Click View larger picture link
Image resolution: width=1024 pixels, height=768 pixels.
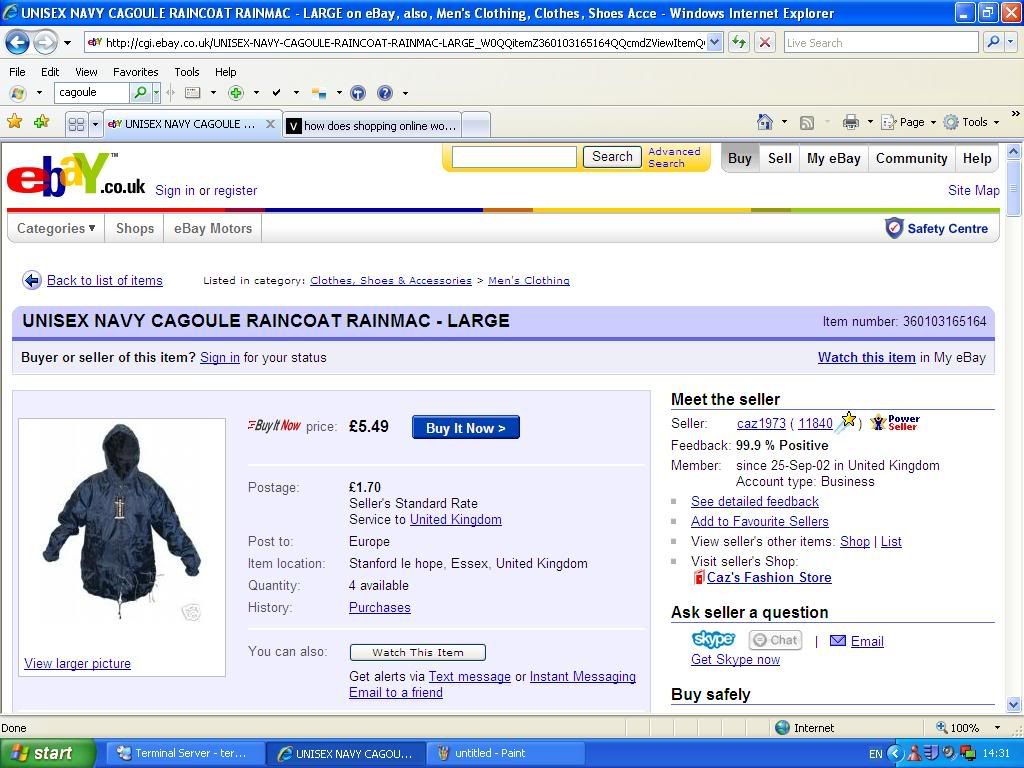tap(77, 664)
